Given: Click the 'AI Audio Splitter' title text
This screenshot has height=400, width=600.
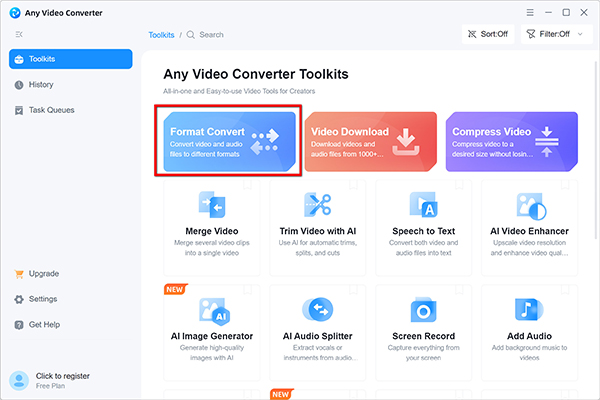Looking at the screenshot, I should click(318, 336).
